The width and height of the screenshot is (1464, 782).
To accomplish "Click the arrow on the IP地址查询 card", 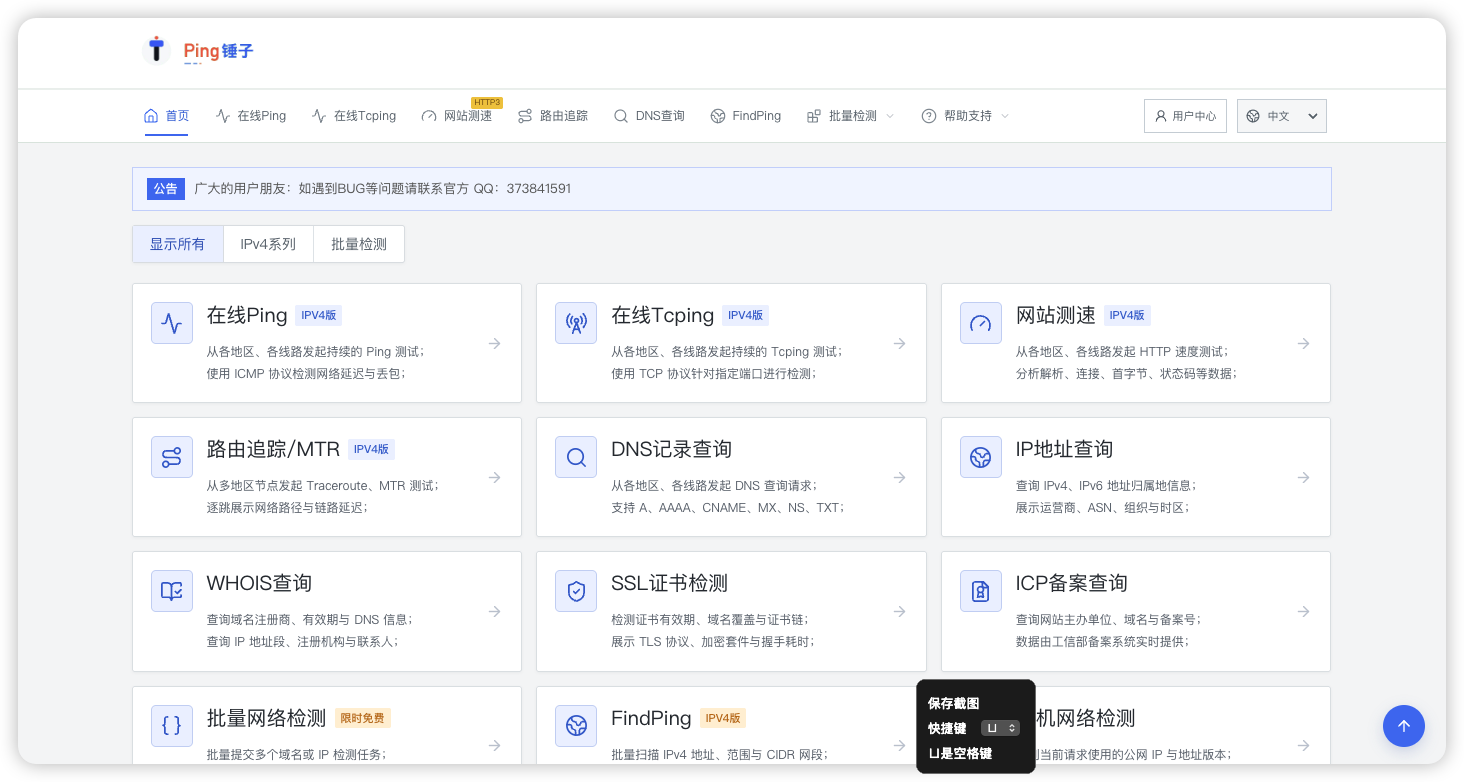I will click(x=1304, y=477).
